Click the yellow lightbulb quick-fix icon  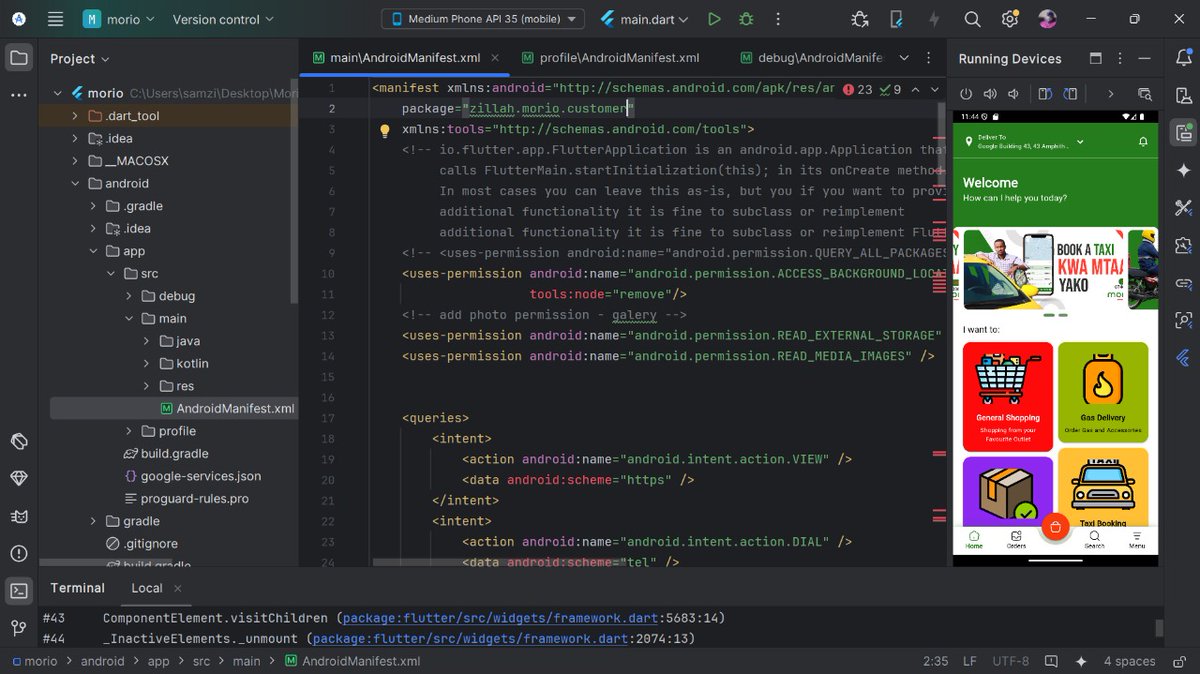[x=384, y=130]
